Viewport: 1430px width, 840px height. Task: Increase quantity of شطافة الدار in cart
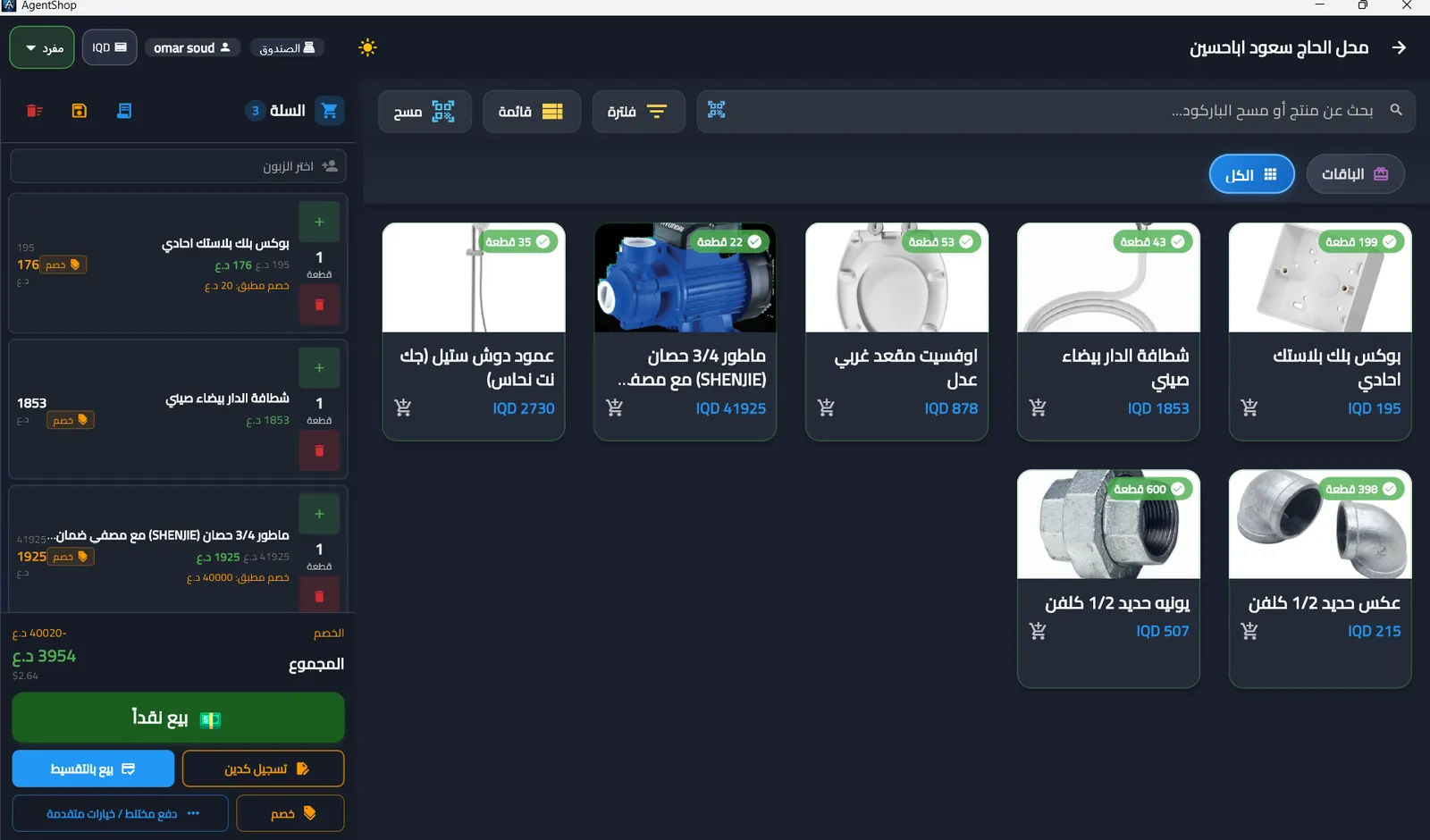point(319,368)
